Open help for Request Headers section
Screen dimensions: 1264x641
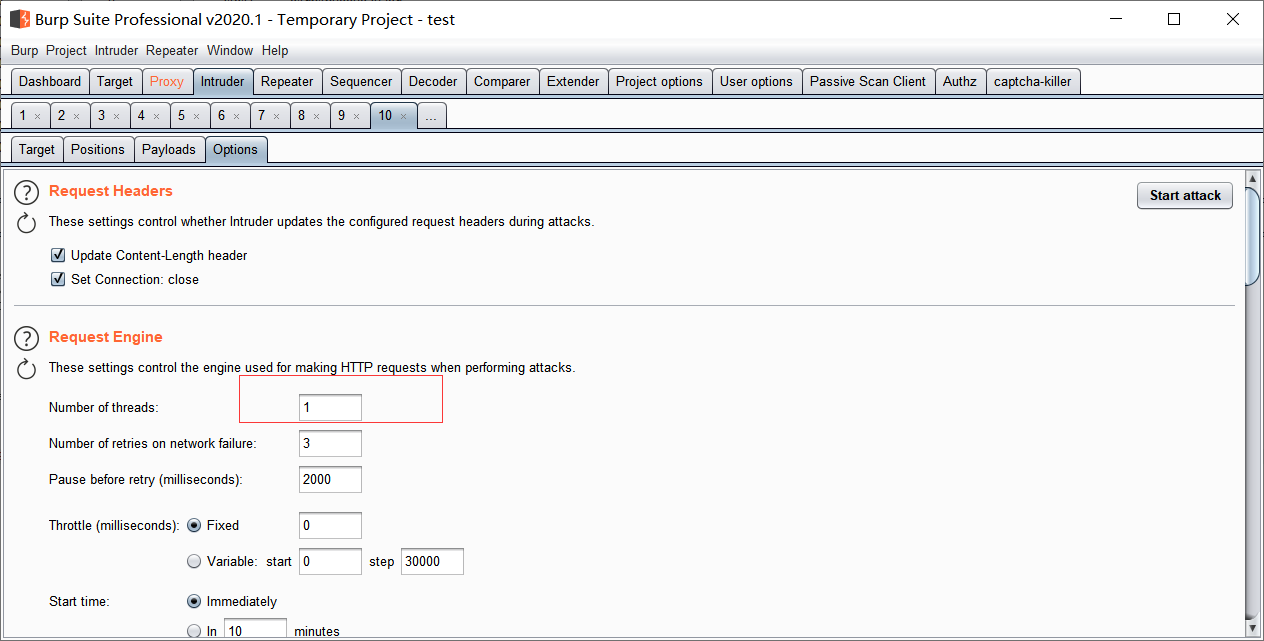coord(28,193)
